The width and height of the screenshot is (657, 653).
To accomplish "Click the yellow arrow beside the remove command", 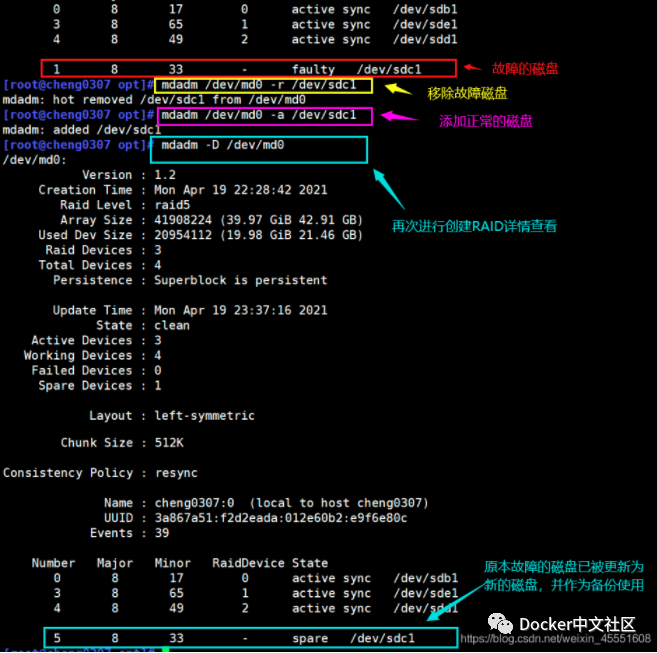I will (399, 89).
